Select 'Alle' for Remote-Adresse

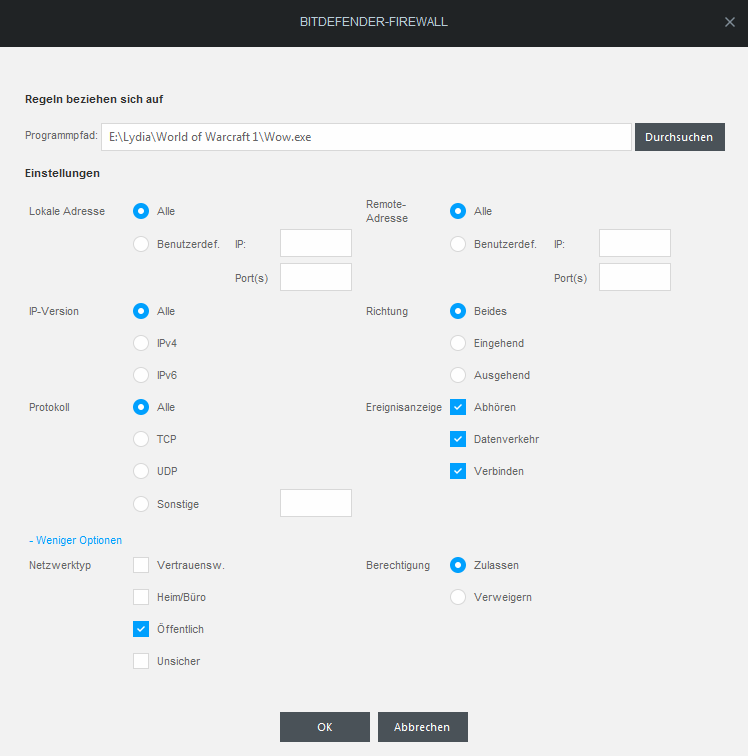coord(458,211)
